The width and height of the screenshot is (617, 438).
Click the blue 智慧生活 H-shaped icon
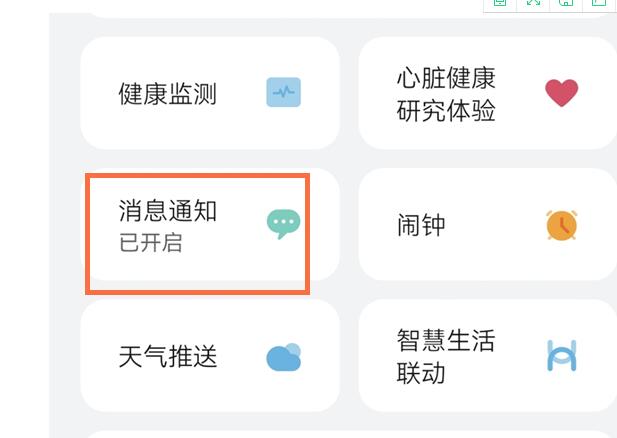click(x=561, y=356)
